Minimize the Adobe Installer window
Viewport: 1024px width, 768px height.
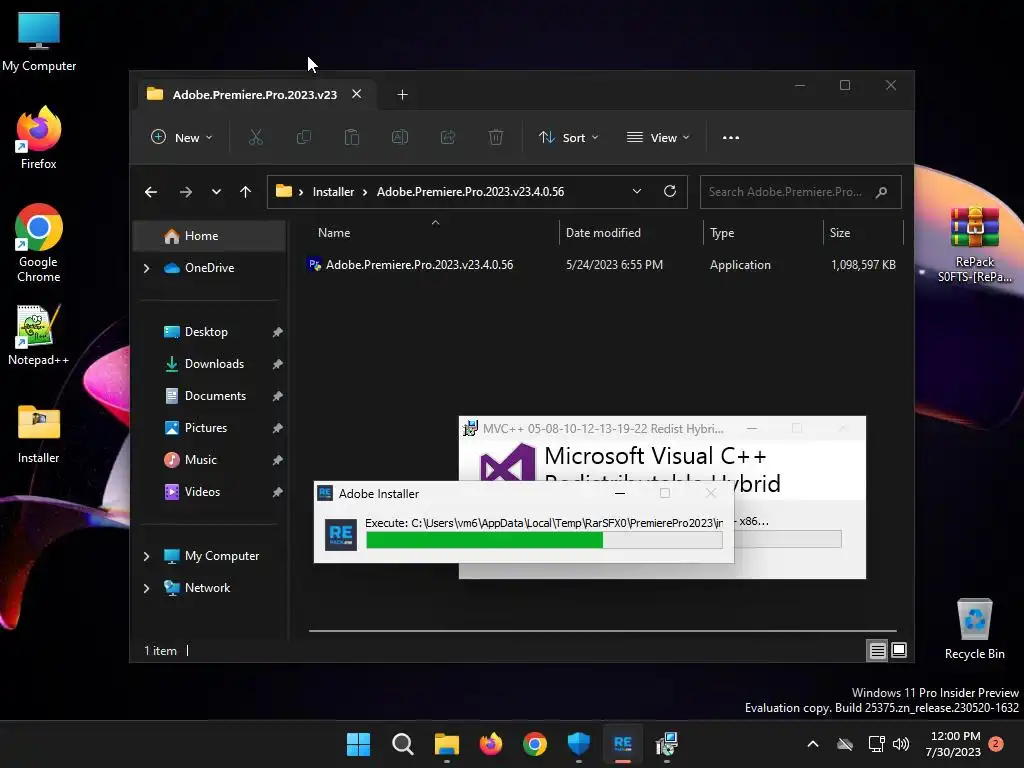[620, 494]
